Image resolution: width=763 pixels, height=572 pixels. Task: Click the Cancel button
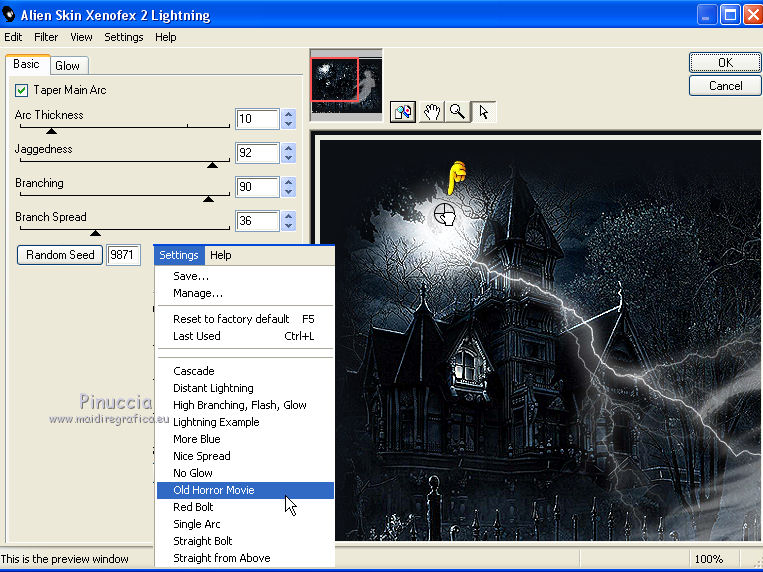point(725,86)
